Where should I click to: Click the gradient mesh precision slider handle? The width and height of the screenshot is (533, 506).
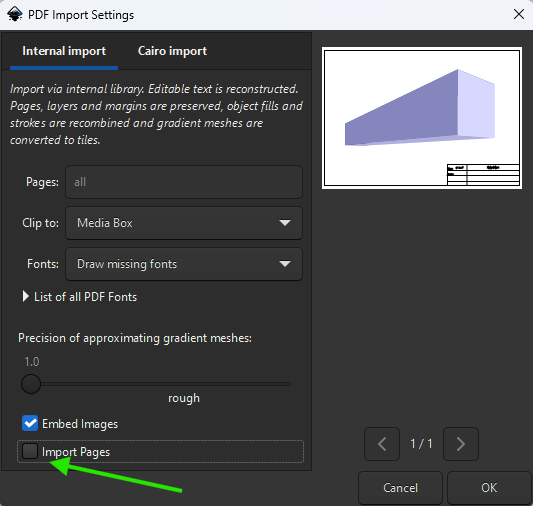(x=31, y=384)
